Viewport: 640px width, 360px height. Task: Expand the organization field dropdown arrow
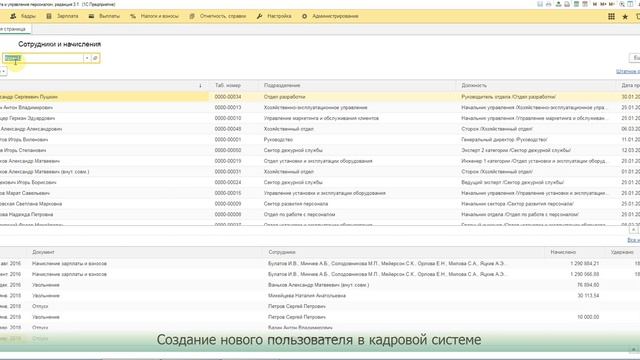pos(87,58)
